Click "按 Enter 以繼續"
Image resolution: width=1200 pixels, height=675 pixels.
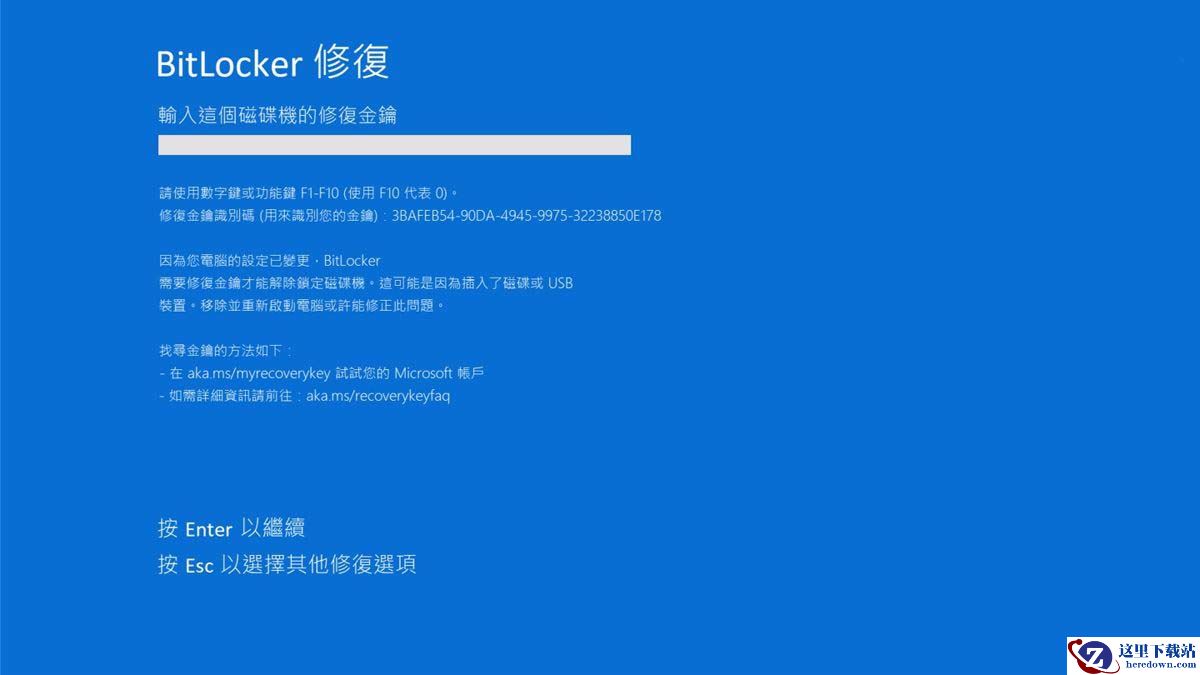[231, 528]
